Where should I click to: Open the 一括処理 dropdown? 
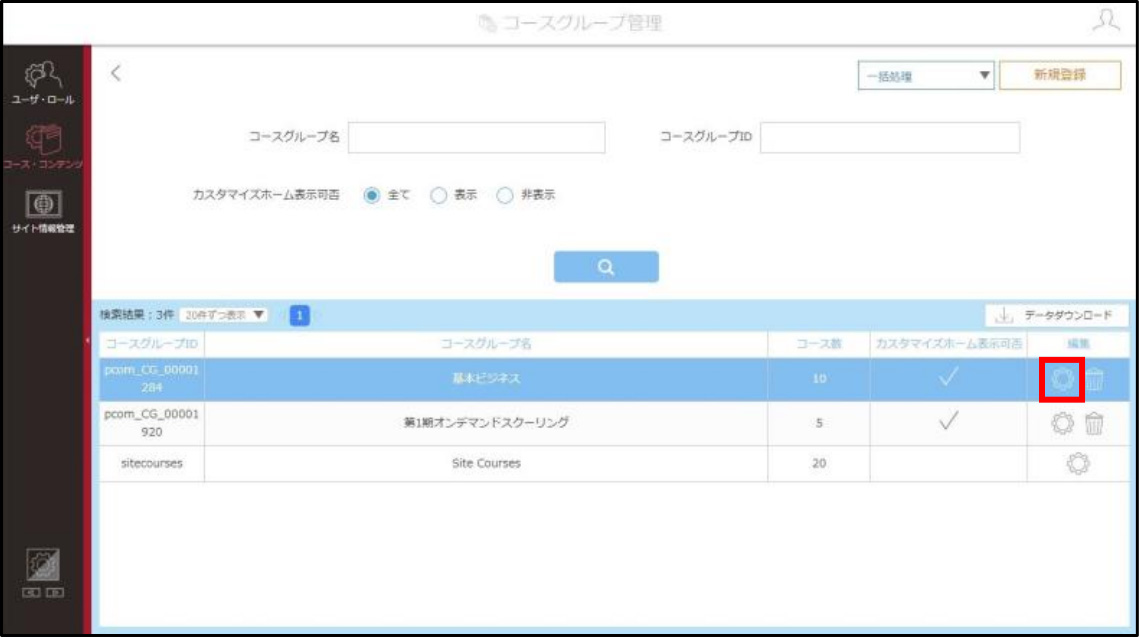[925, 76]
